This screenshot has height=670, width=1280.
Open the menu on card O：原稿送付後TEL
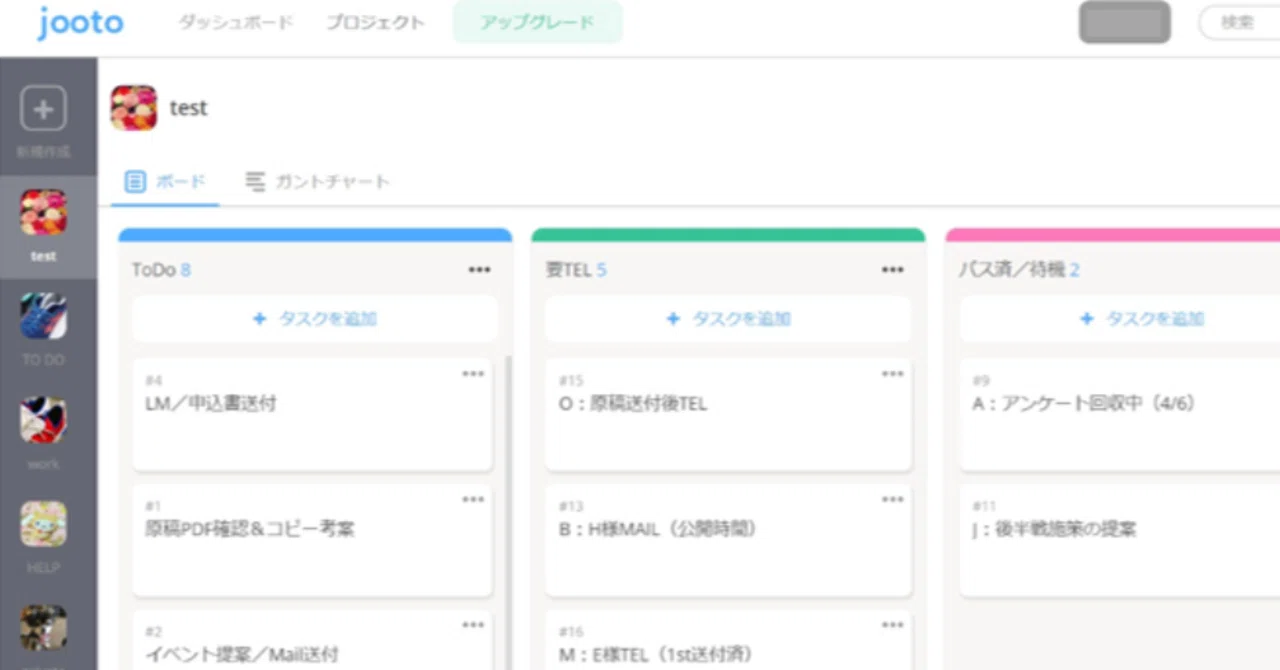[892, 374]
